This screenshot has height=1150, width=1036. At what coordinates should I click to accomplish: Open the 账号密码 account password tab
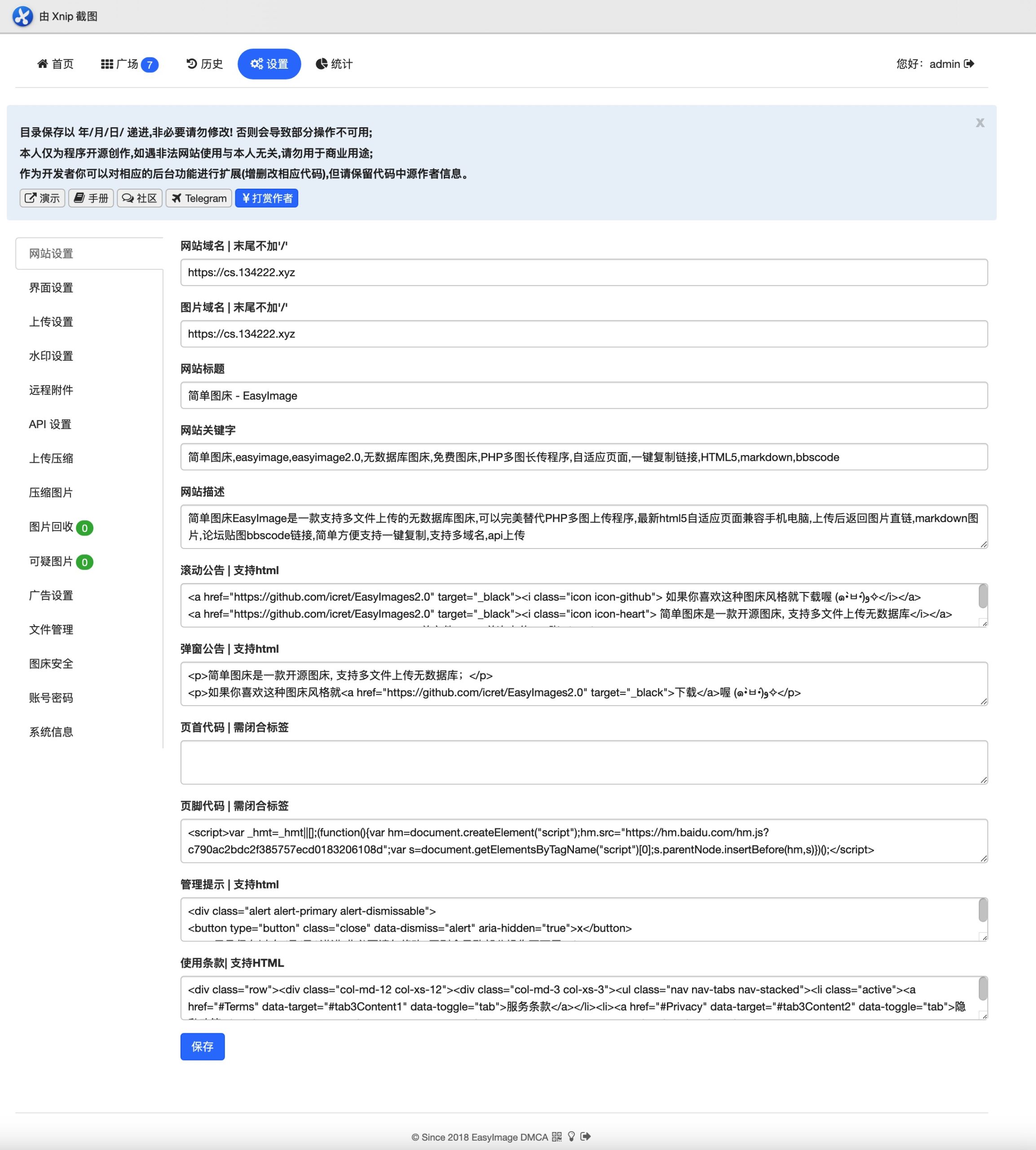pos(89,698)
